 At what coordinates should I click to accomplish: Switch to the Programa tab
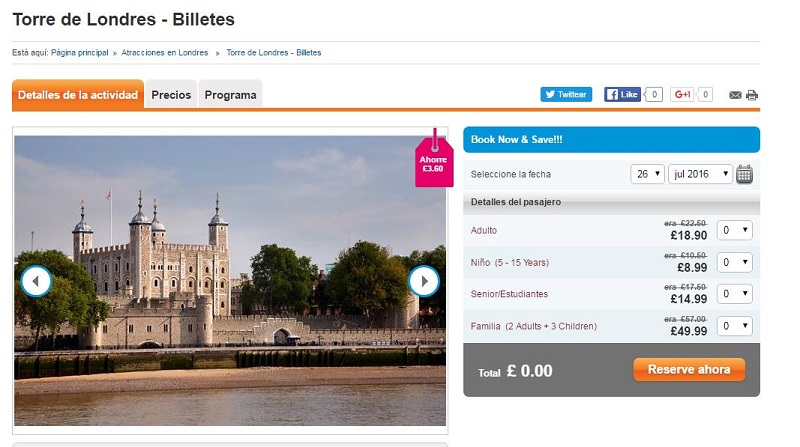tap(230, 94)
